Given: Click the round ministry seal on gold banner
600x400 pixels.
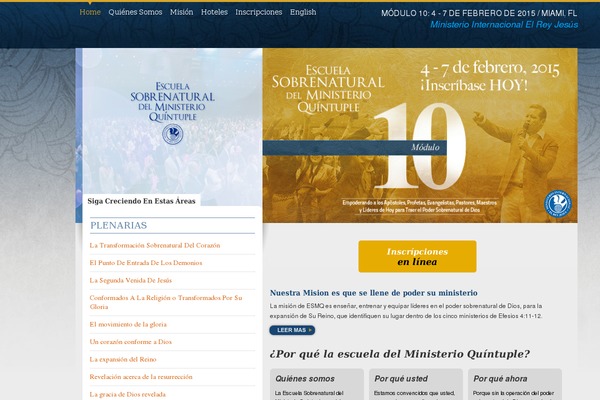Looking at the screenshot, I should coord(558,204).
